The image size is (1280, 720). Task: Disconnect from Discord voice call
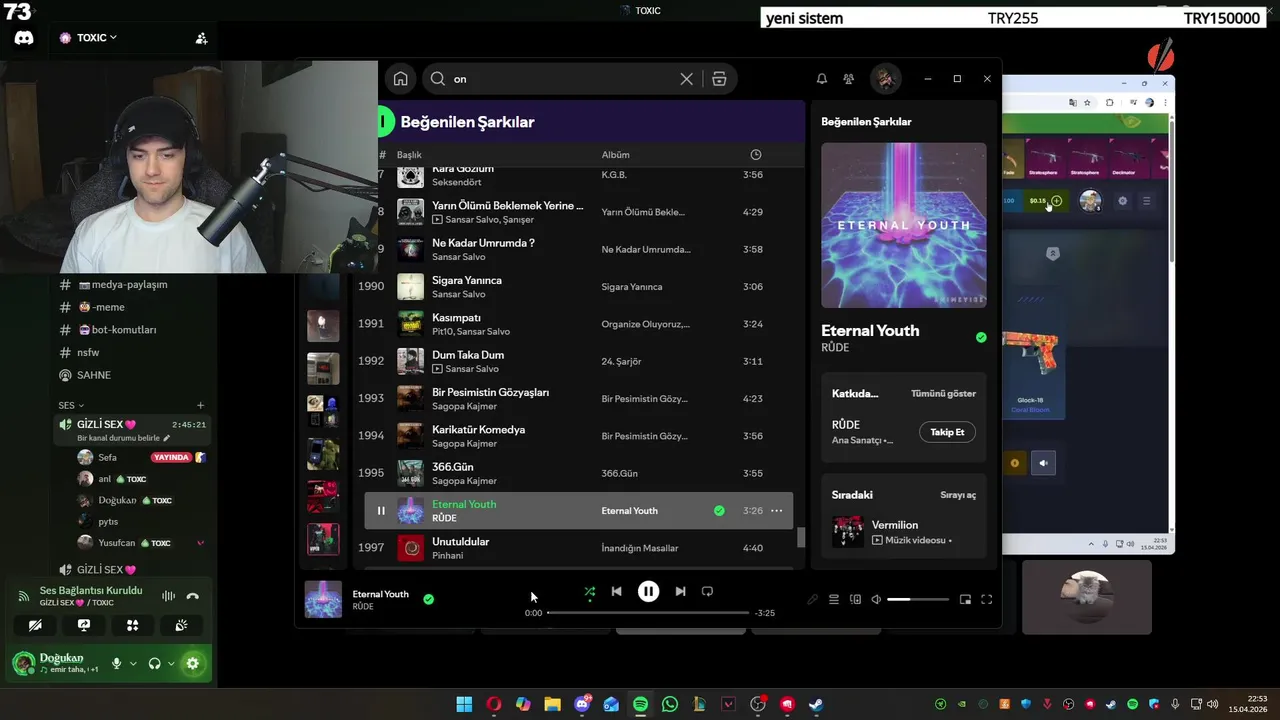point(193,596)
